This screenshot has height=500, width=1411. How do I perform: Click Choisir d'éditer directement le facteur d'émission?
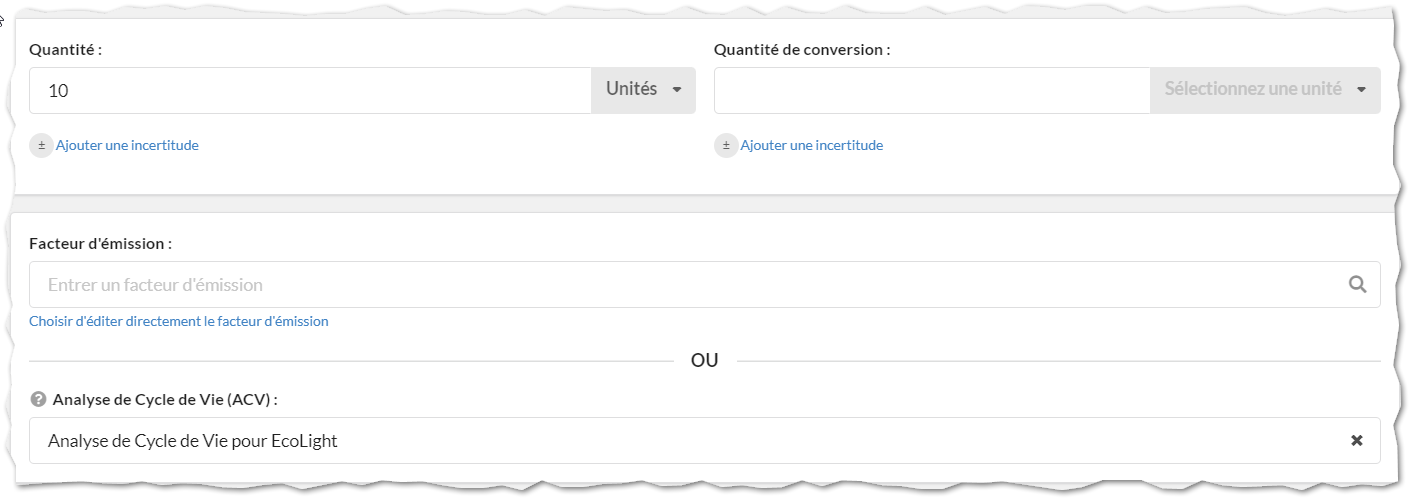click(179, 321)
